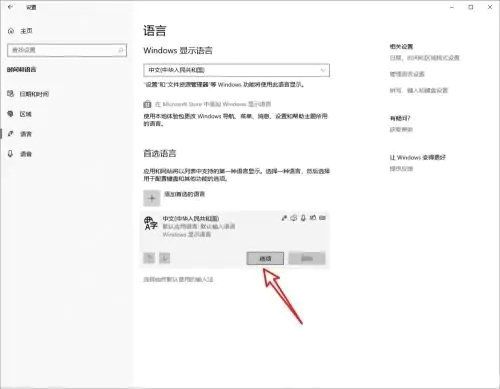Click the text-to-speech feature icon on Chinese row
Image resolution: width=500 pixels, height=389 pixels.
pos(294,218)
